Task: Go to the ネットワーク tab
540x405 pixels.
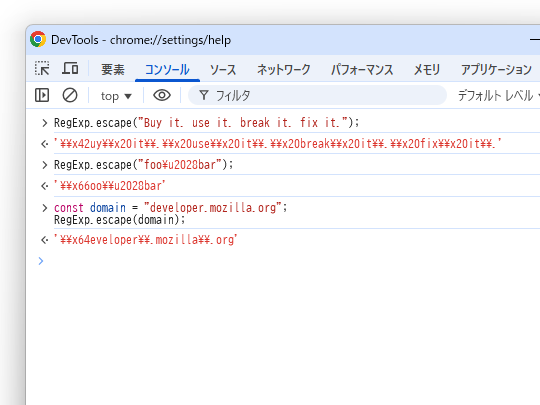Action: point(284,70)
